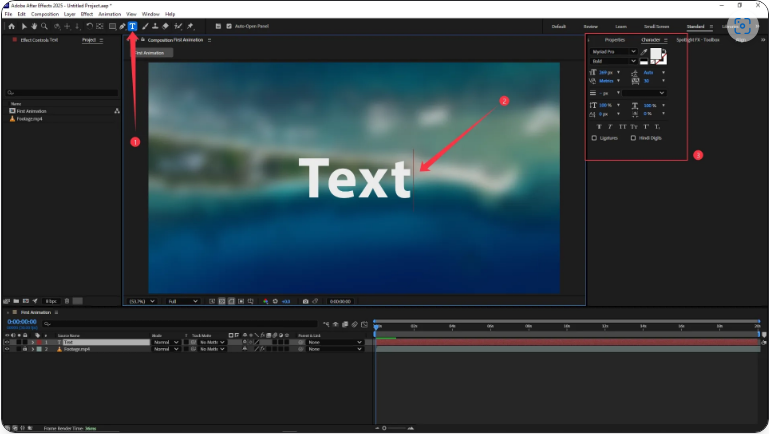Select the Type (T) tool

click(x=132, y=26)
